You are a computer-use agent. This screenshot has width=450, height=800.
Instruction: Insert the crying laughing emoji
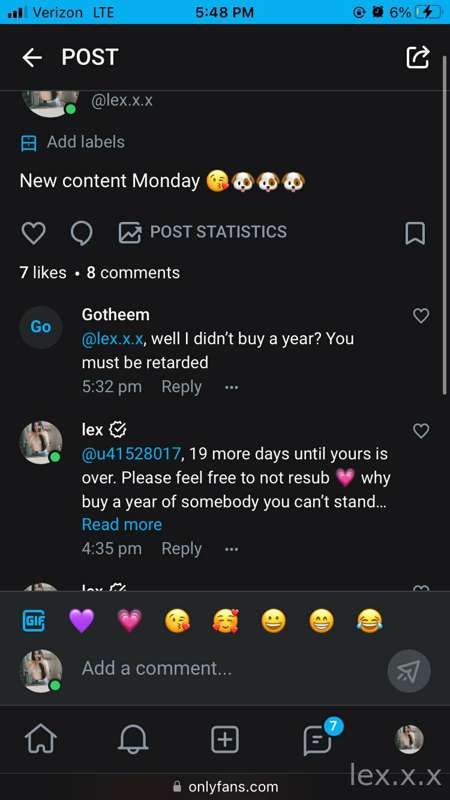[x=369, y=621]
